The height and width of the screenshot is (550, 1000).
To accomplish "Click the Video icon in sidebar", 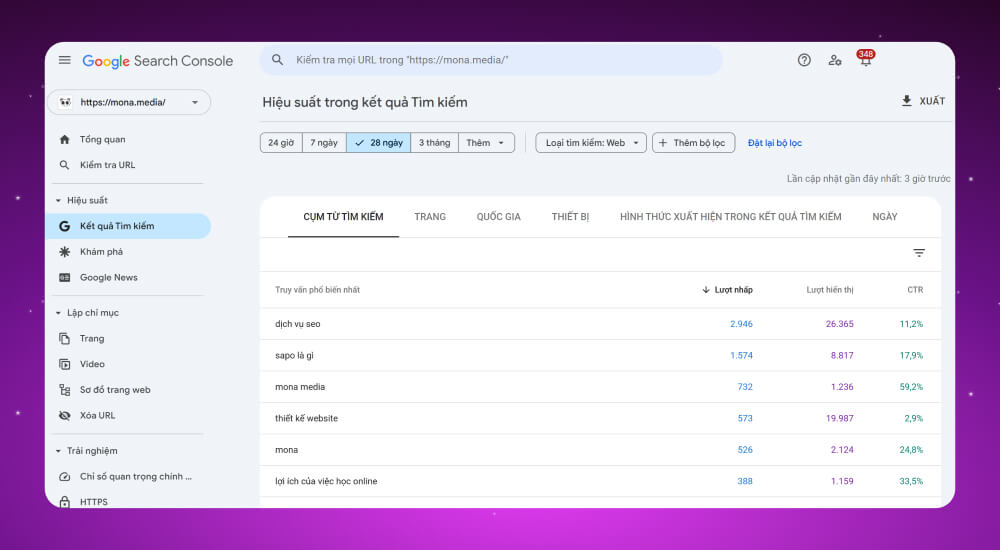I will 64,364.
